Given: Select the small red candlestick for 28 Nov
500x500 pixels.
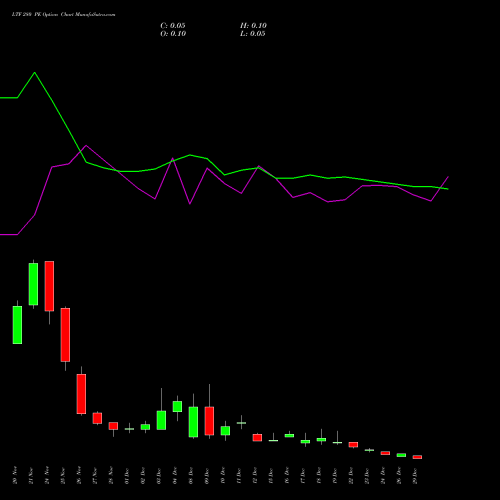Looking at the screenshot, I should (x=113, y=426).
